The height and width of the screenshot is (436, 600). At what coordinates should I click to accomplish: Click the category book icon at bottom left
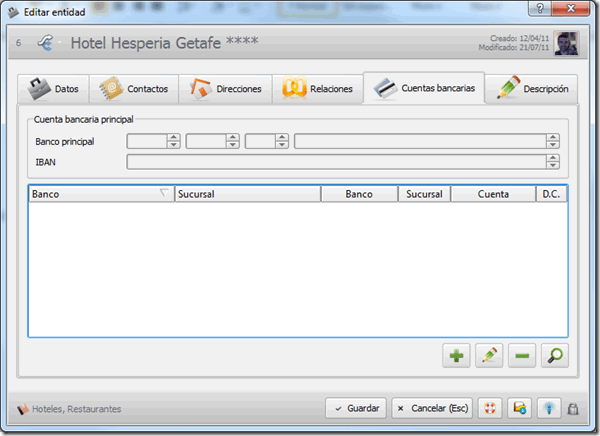point(23,409)
